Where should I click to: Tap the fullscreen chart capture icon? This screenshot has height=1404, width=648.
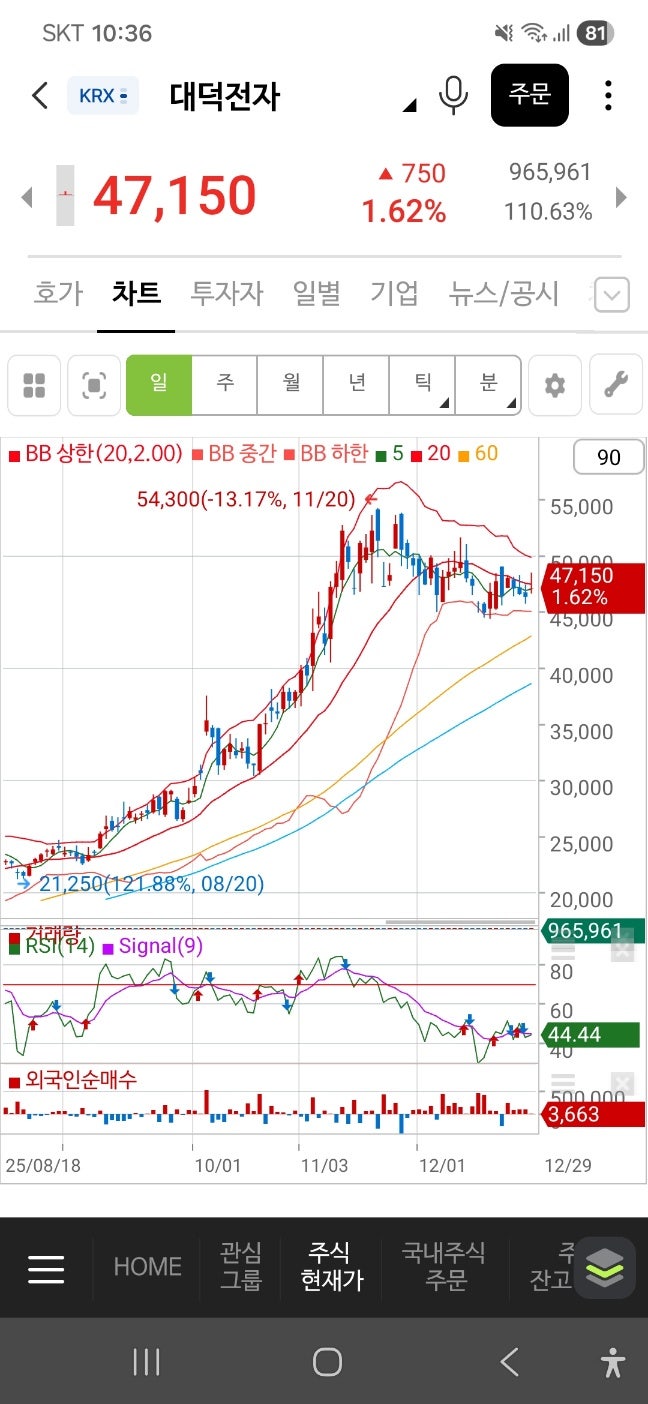click(x=94, y=385)
